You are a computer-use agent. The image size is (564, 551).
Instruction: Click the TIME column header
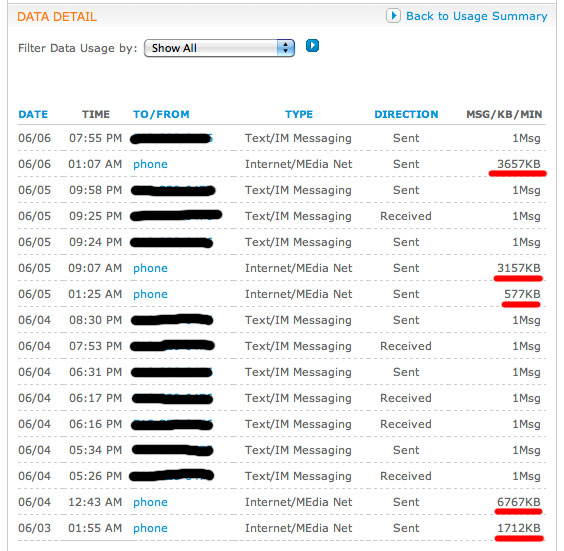[96, 114]
